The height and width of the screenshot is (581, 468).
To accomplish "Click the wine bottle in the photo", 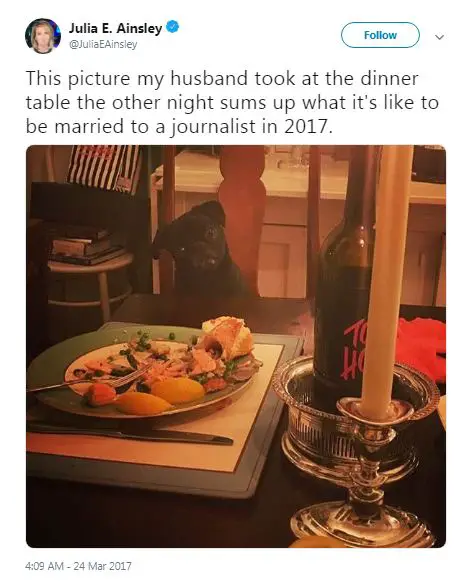I will 345,274.
